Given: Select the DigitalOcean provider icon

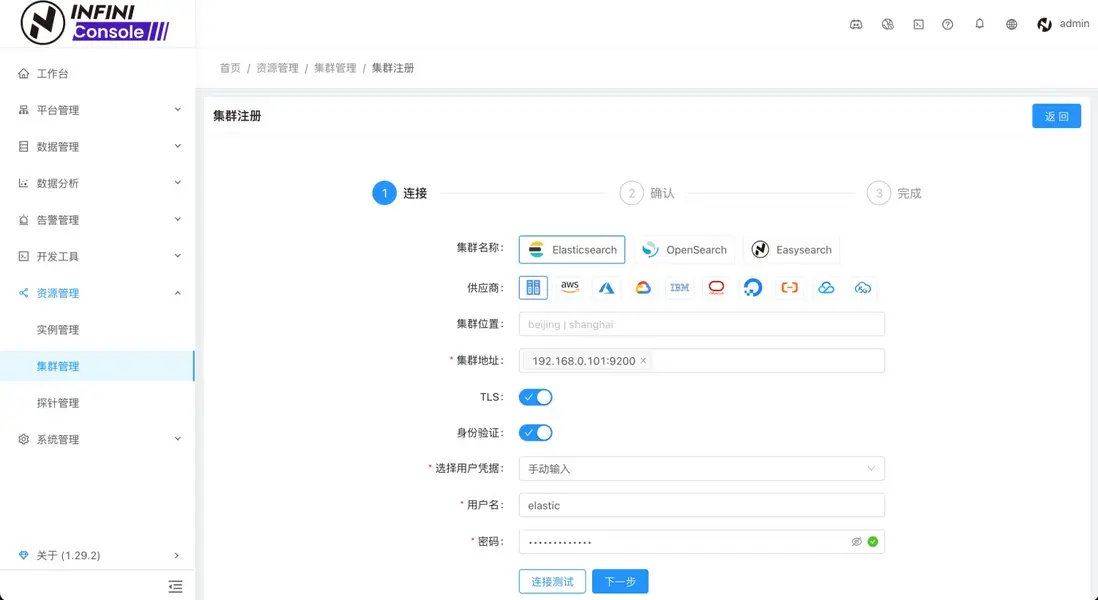Looking at the screenshot, I should pos(753,288).
